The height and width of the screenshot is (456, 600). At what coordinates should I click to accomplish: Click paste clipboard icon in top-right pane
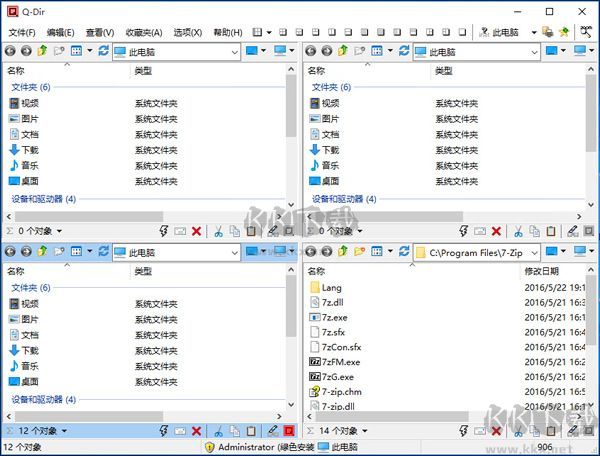[x=551, y=231]
